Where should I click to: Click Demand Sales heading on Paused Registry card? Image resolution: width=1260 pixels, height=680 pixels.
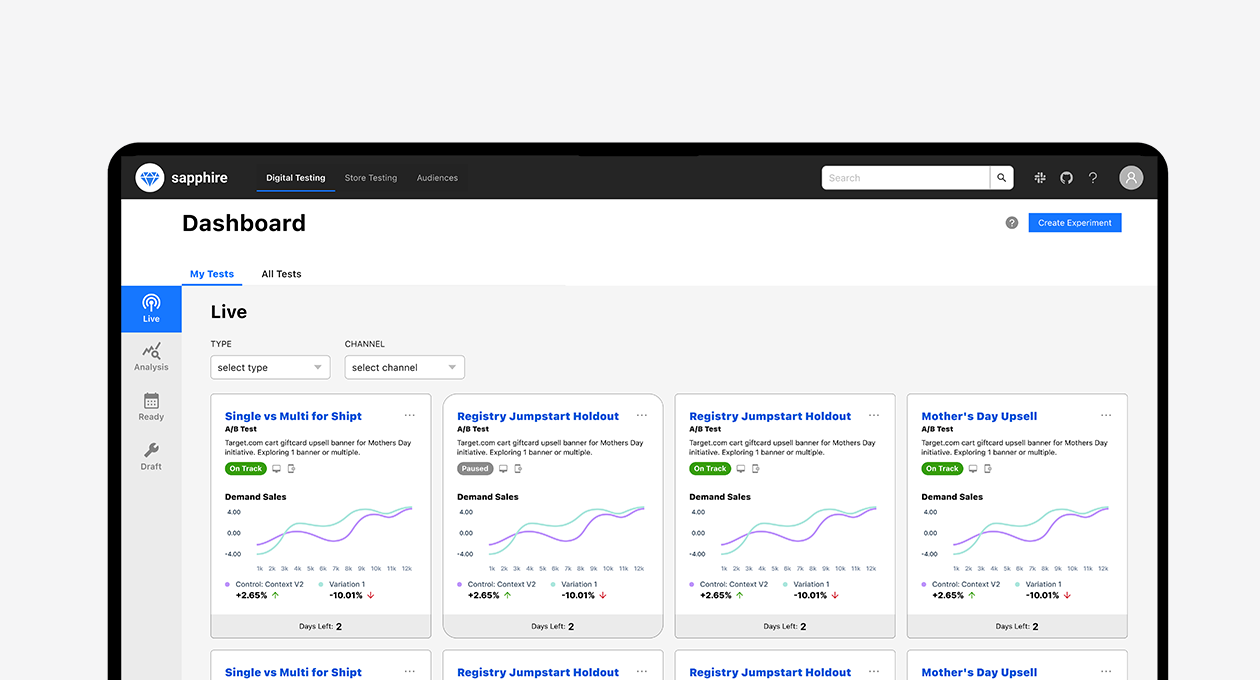[x=488, y=497]
